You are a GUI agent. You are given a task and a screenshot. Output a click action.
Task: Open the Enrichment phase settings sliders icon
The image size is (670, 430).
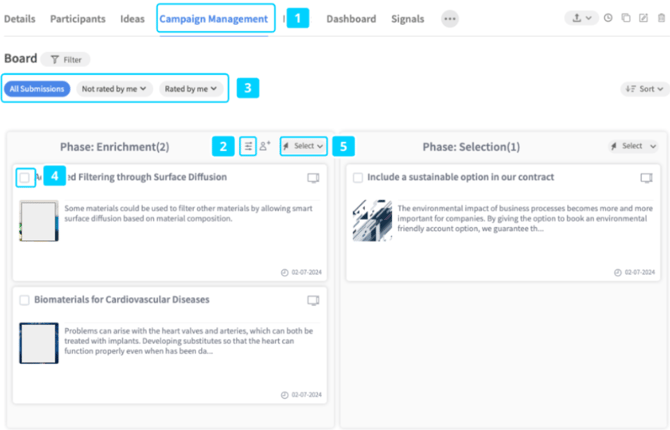coord(248,146)
